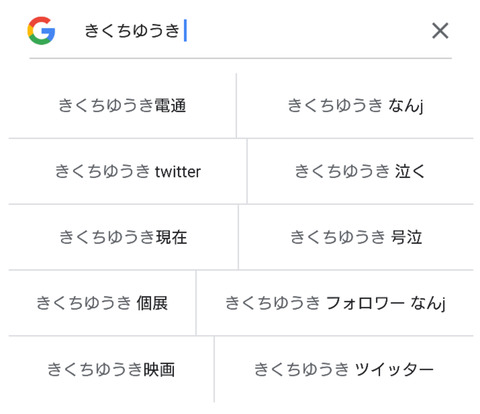Choose the きくちゆうき 号泣 suggestion
Image resolution: width=480 pixels, height=414 pixels.
coord(356,237)
